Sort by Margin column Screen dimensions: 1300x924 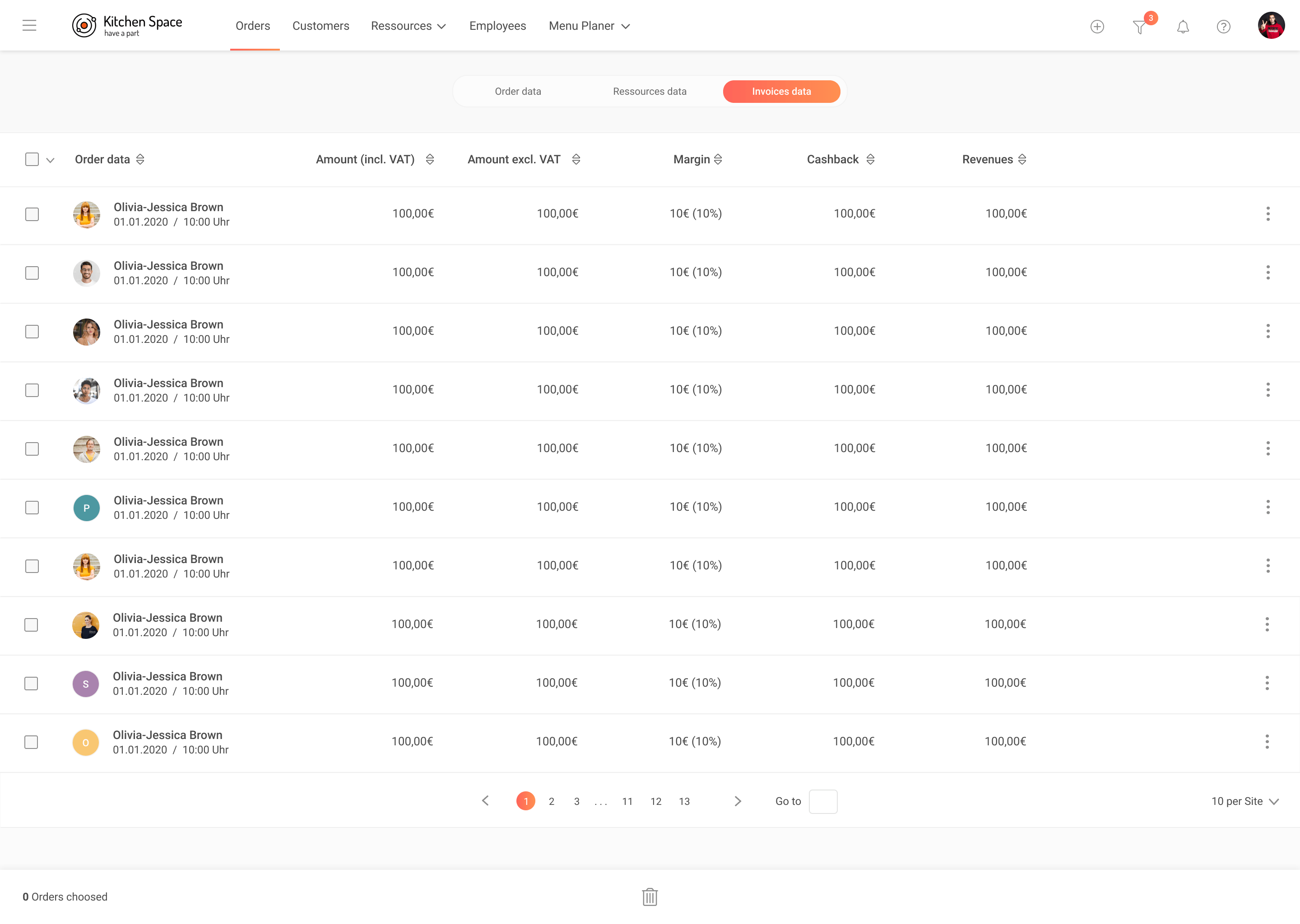(718, 159)
